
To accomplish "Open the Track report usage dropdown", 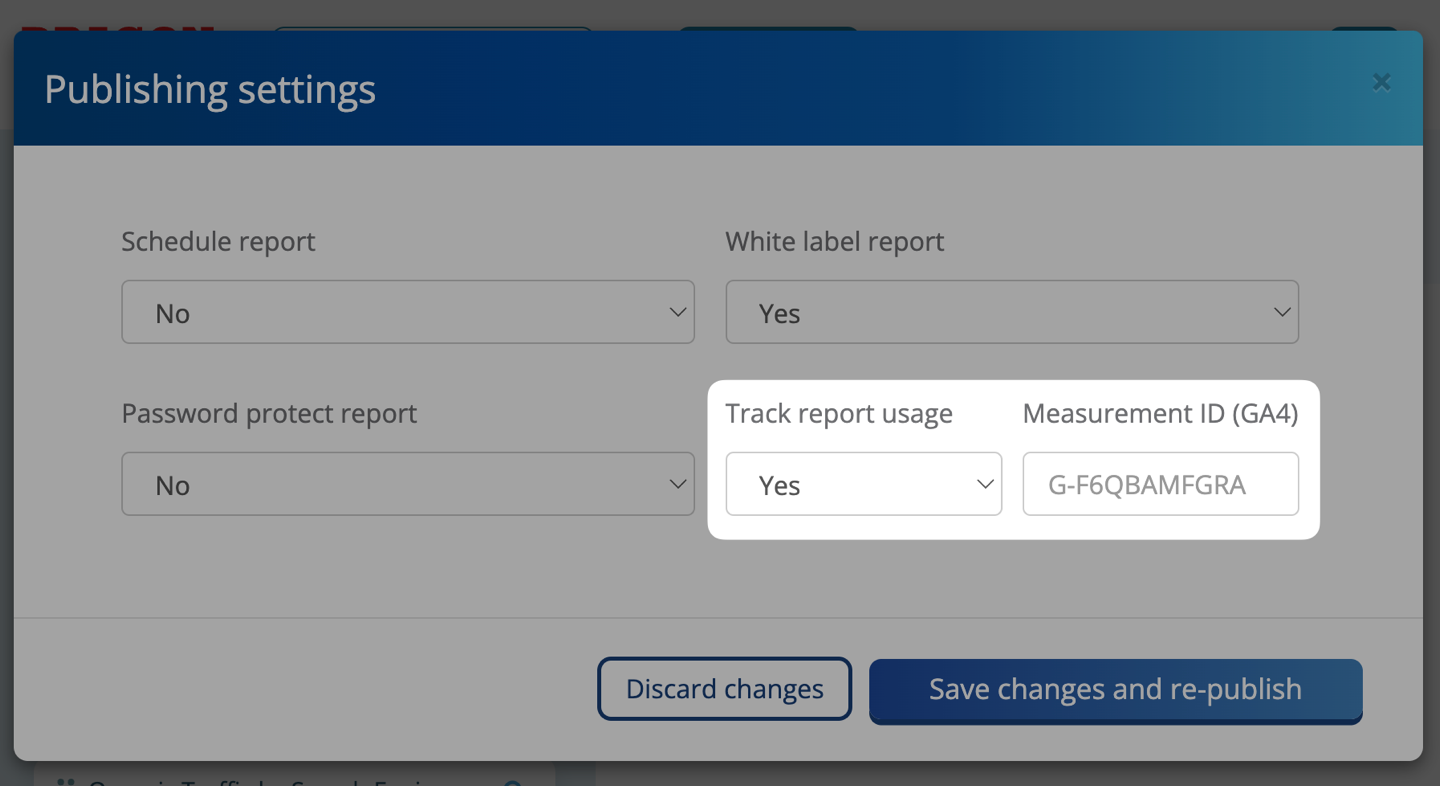I will pos(864,484).
